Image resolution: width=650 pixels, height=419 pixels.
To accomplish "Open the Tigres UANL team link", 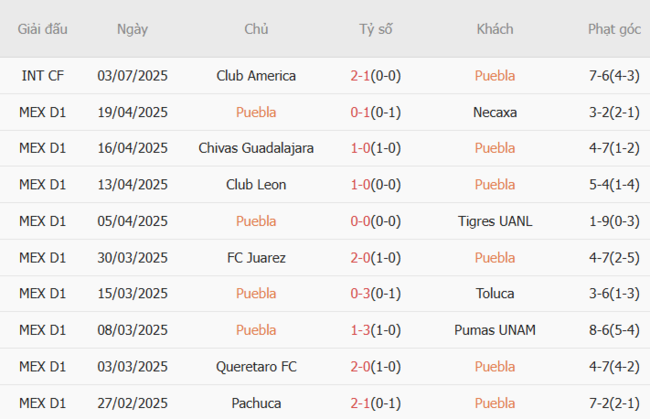I will click(x=495, y=221).
